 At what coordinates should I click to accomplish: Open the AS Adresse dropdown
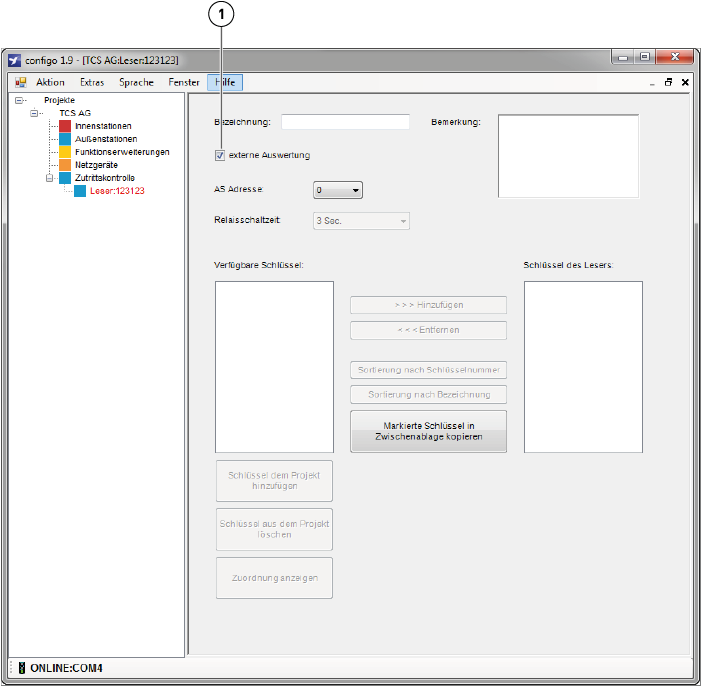[338, 189]
